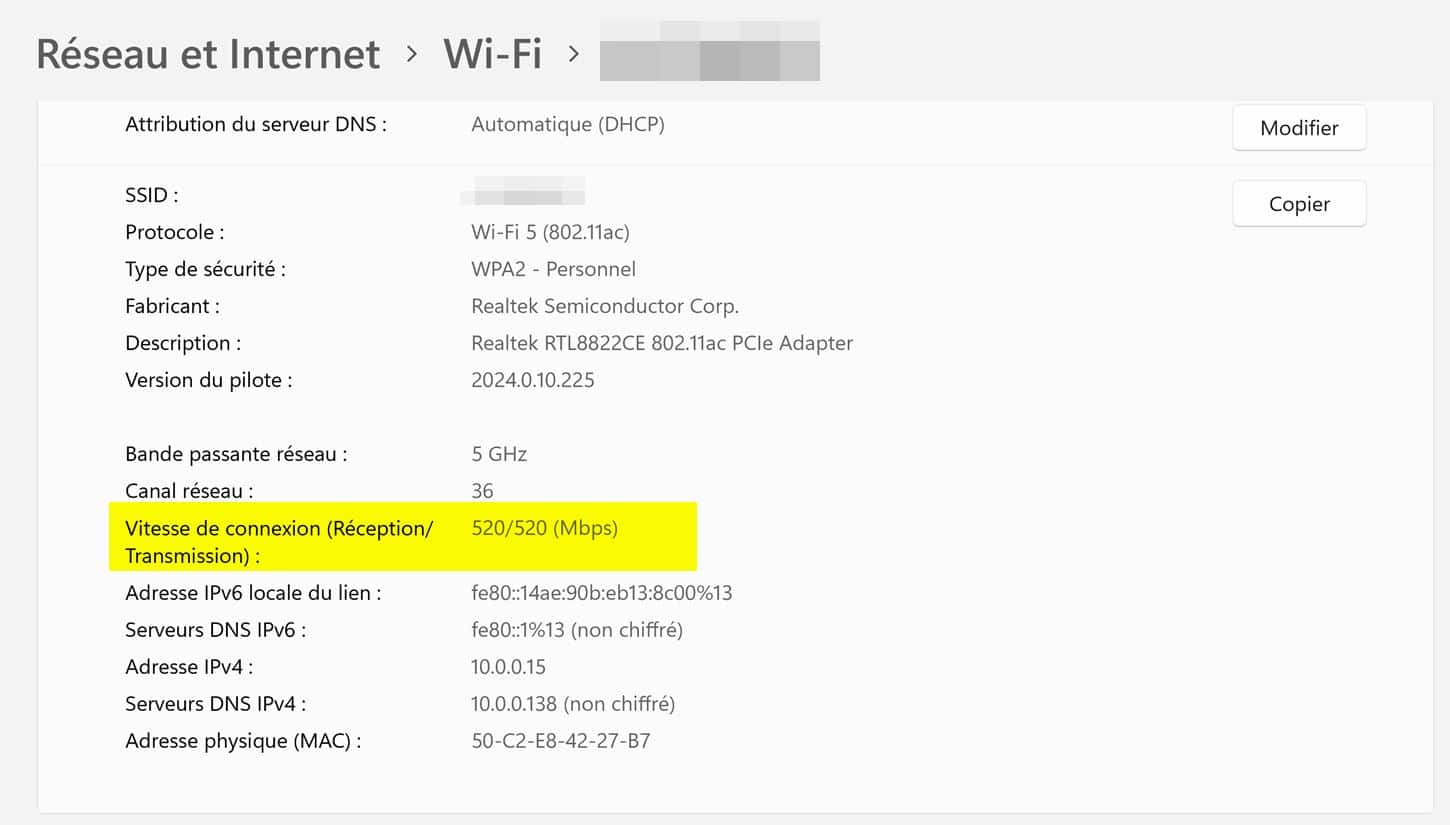Click the Modifier button for DNS attribution
The width and height of the screenshot is (1450, 825).
click(1299, 128)
